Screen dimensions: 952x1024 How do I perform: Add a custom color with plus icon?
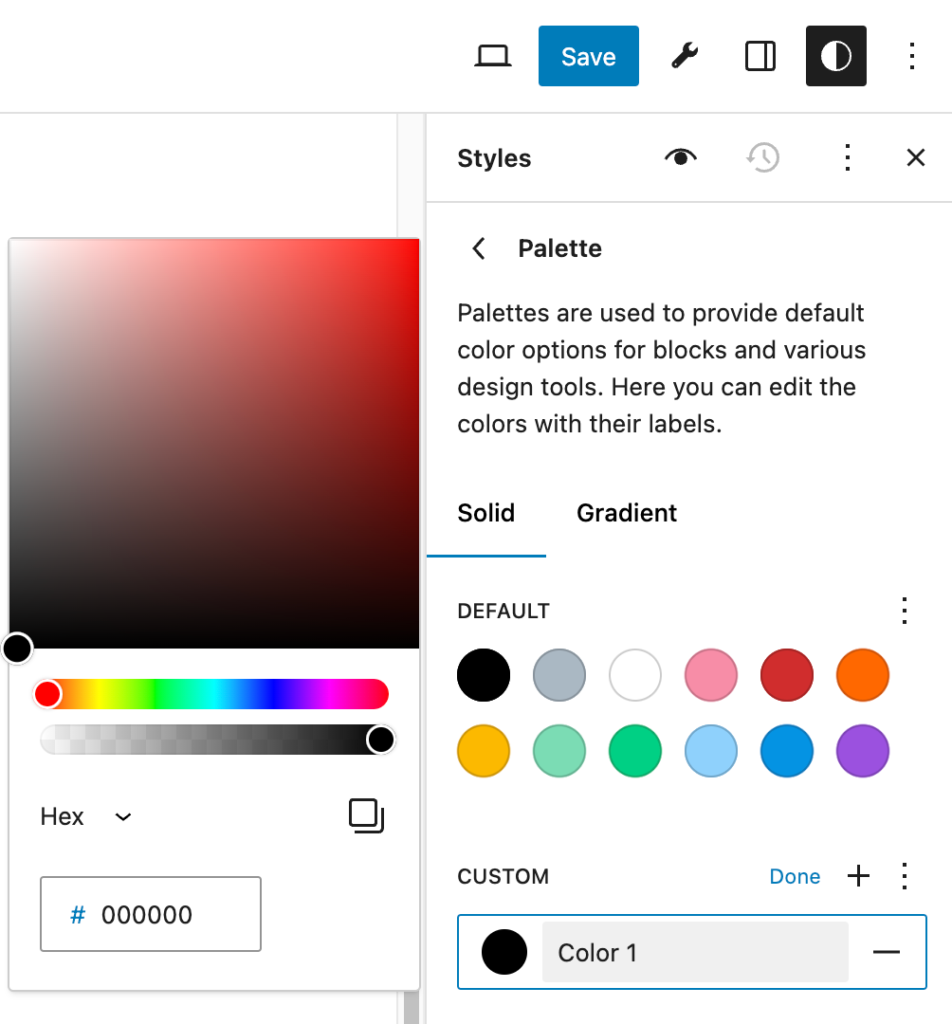(858, 877)
